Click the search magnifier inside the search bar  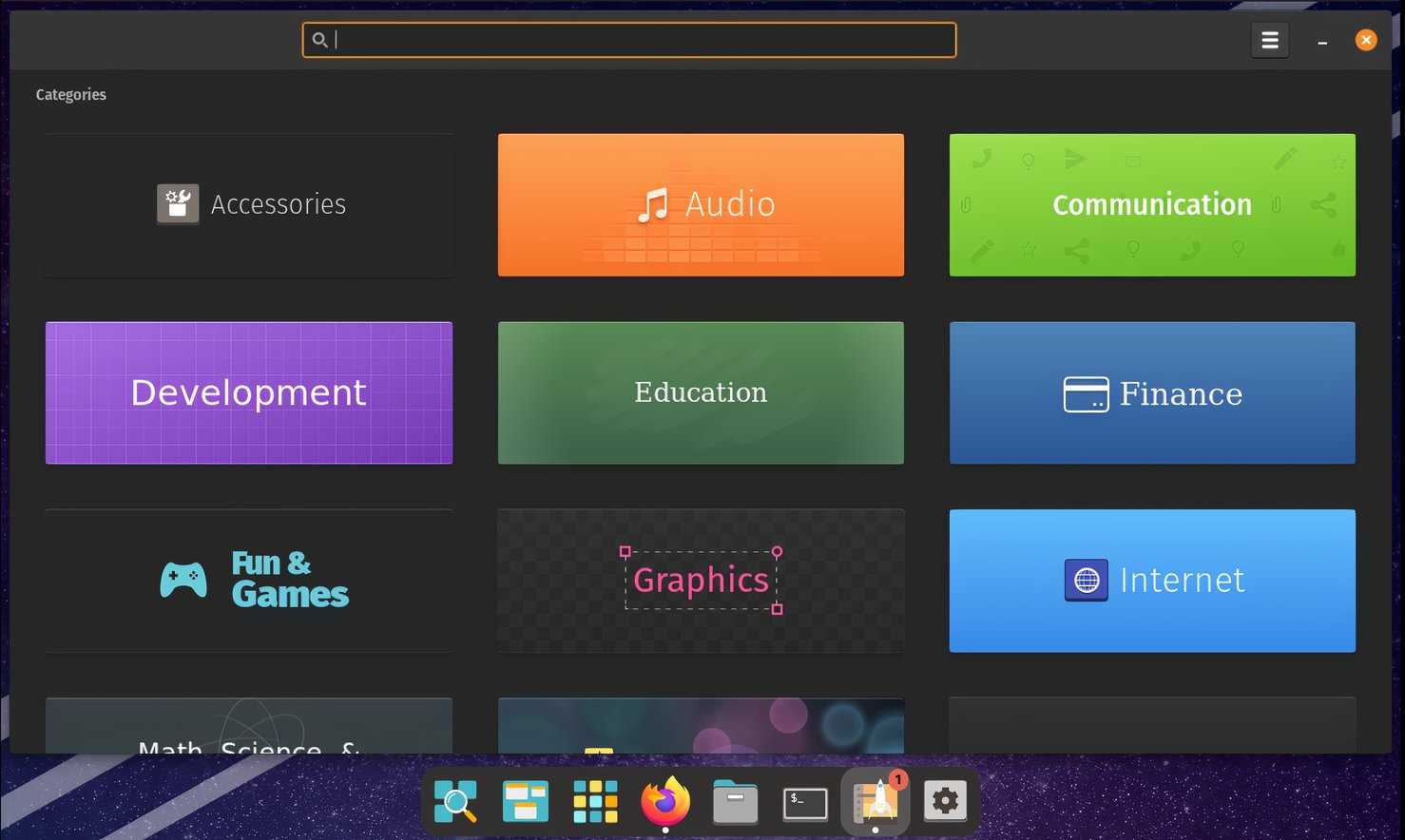click(320, 39)
